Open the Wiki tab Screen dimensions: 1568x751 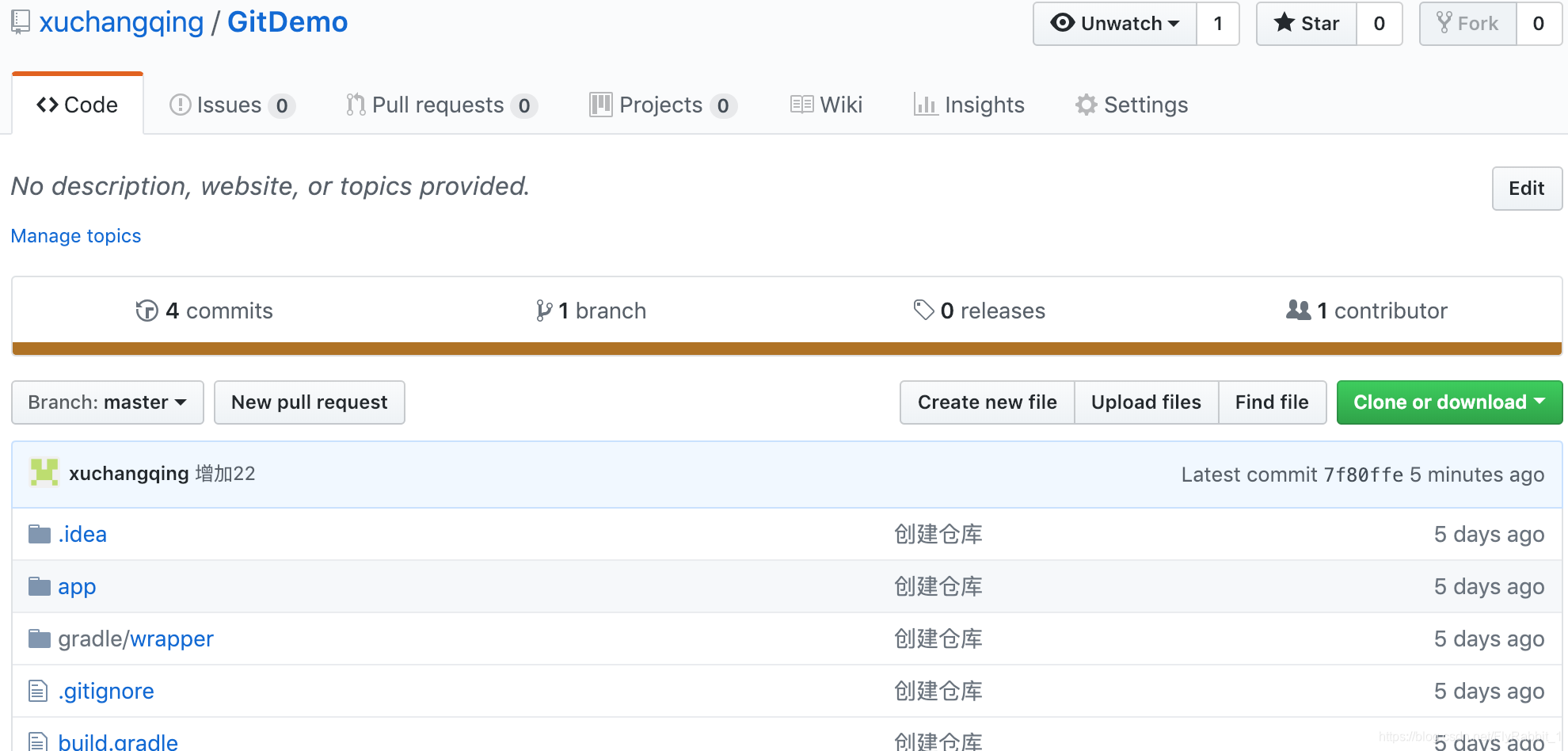826,105
